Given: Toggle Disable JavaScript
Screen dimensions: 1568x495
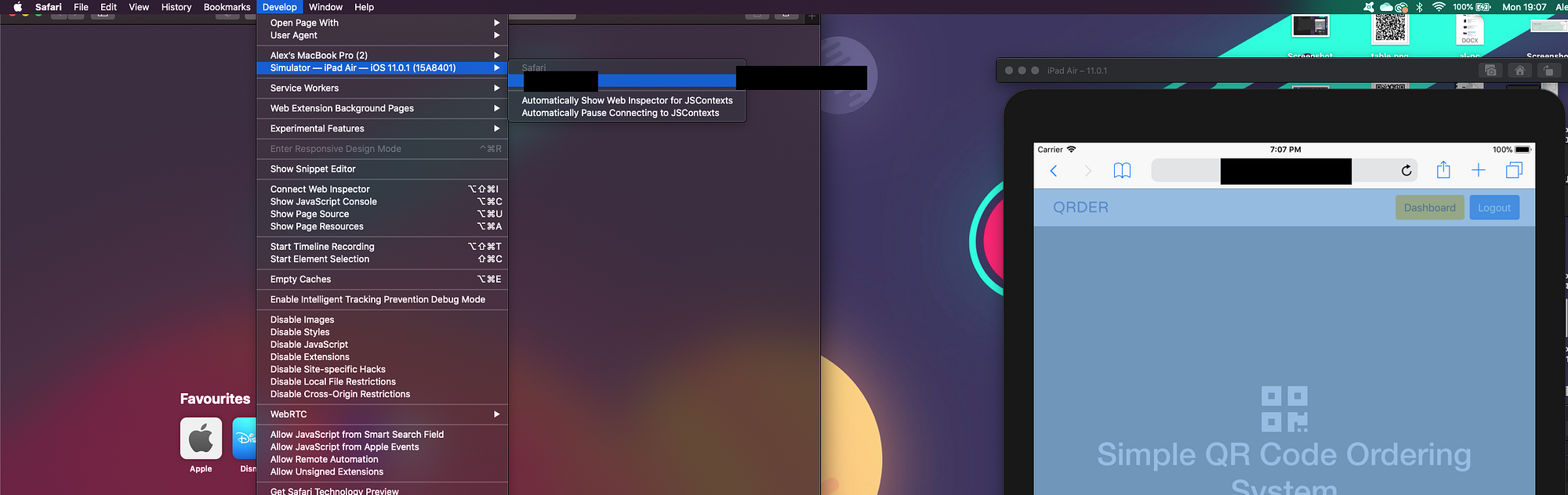Looking at the screenshot, I should pyautogui.click(x=382, y=345).
